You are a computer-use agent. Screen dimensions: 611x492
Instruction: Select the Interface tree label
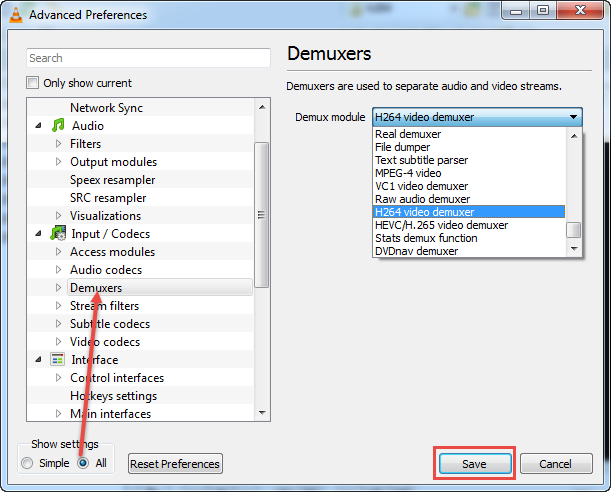[95, 360]
